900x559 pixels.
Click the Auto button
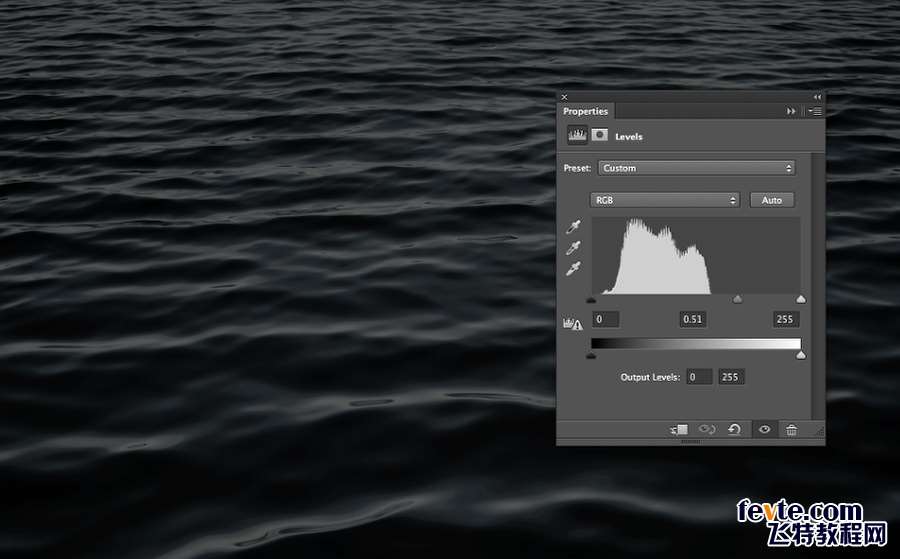click(x=772, y=200)
